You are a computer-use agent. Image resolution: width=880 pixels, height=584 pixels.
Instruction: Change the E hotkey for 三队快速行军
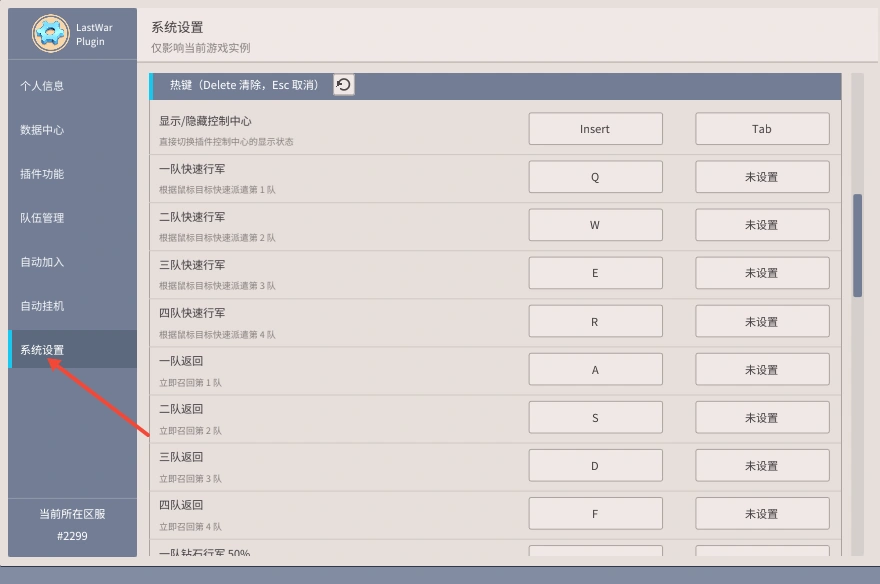[595, 273]
